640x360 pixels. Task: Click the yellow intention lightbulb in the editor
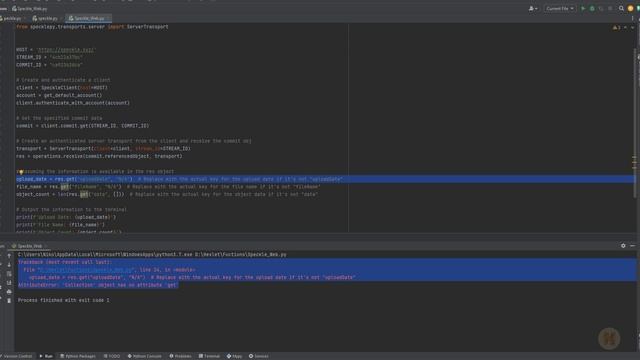(x=21, y=172)
